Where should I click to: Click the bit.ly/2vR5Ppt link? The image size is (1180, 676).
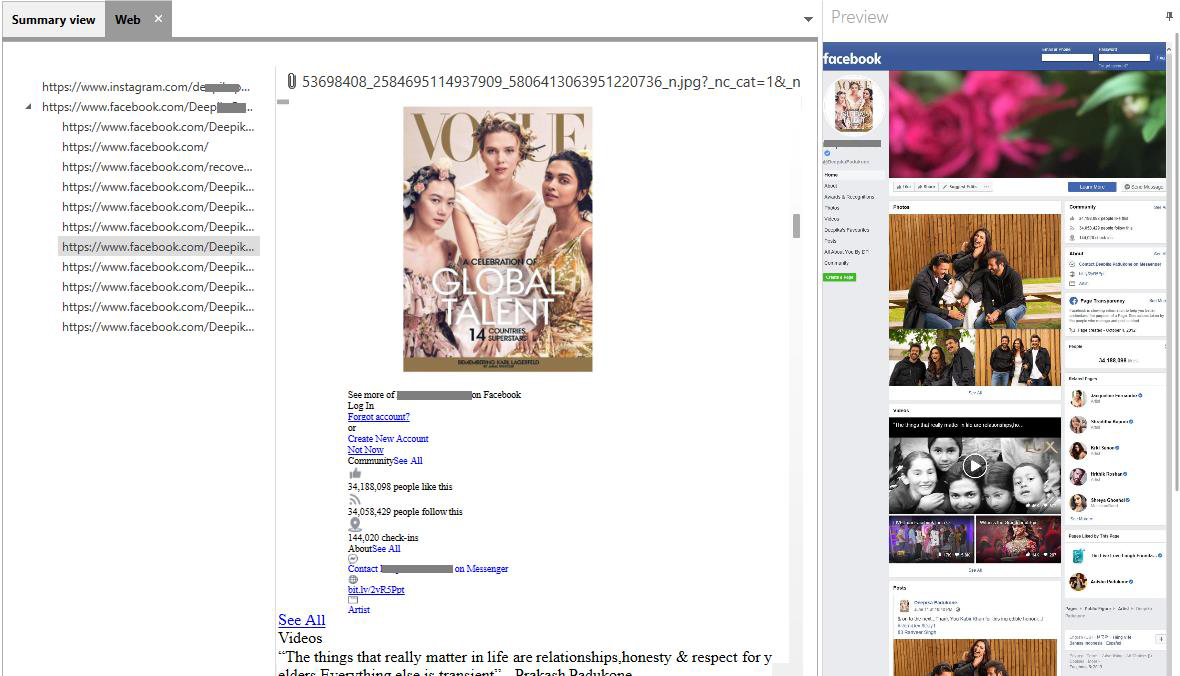376,589
